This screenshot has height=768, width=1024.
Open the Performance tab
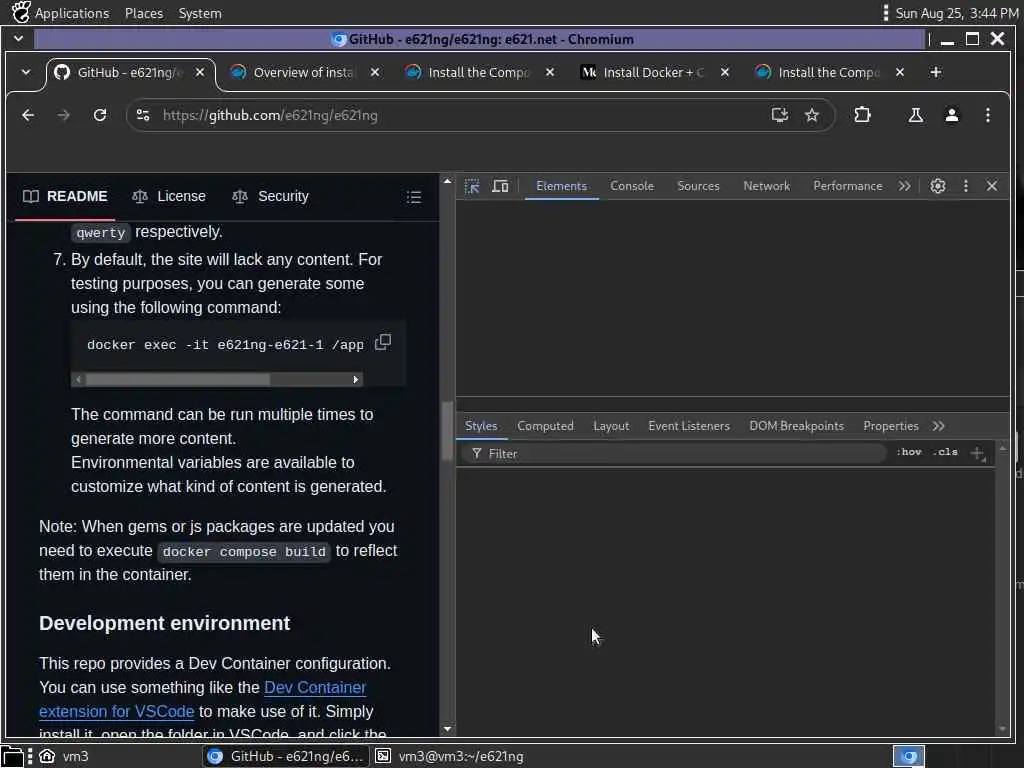847,186
